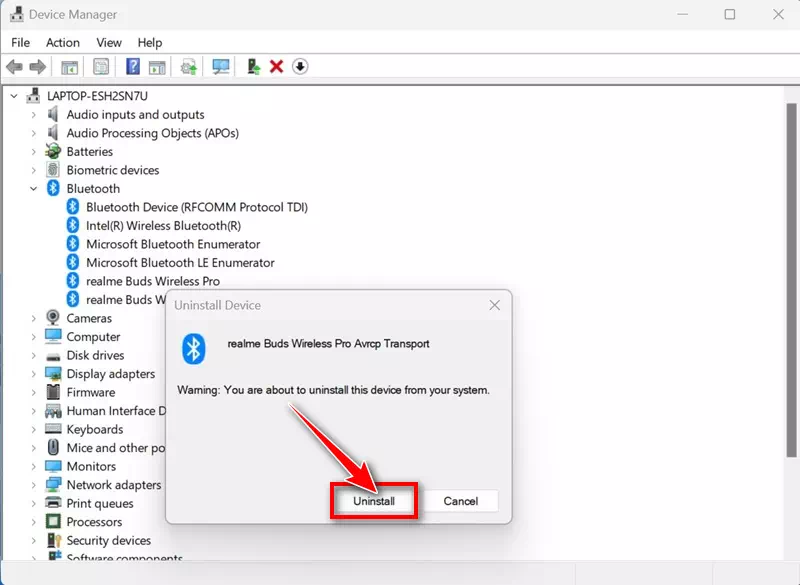Click the green arrow device toolbar icon
The height and width of the screenshot is (585, 800).
[x=253, y=67]
